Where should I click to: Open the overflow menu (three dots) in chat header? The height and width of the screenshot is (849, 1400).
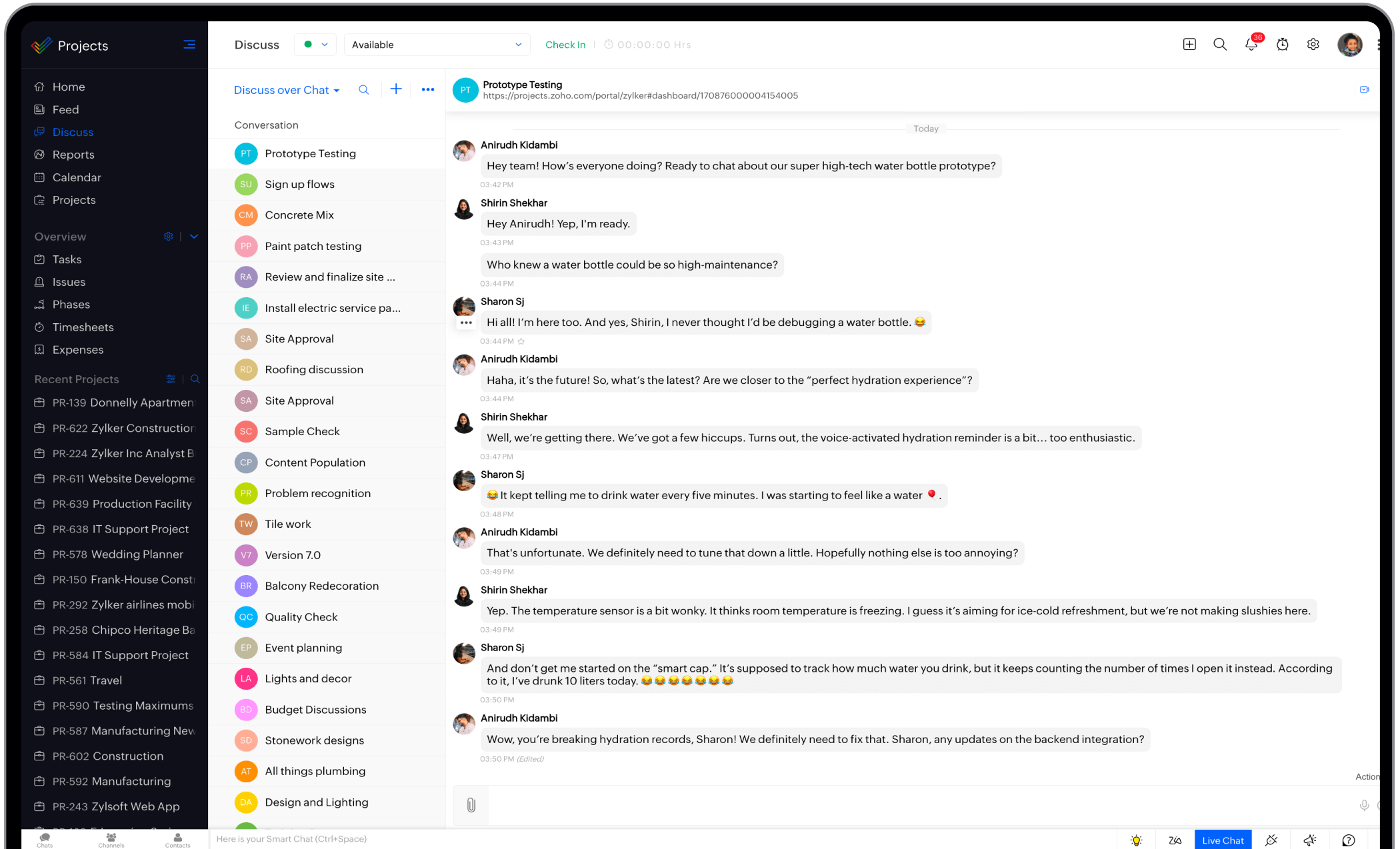(x=428, y=89)
